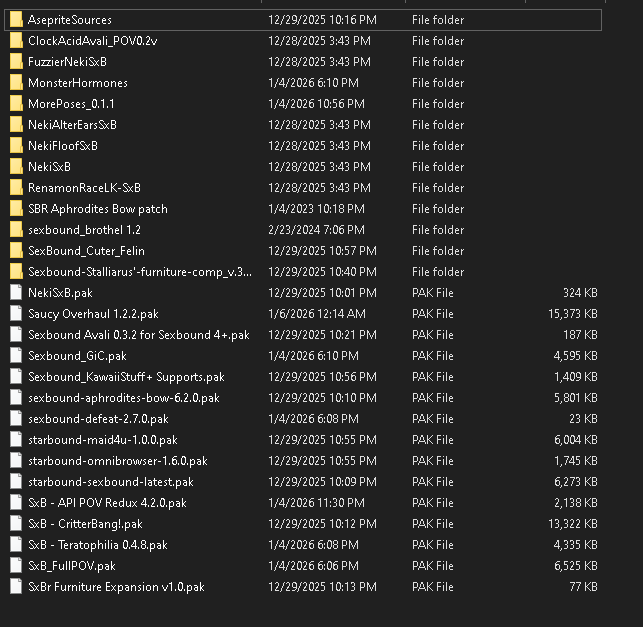Image resolution: width=643 pixels, height=627 pixels.
Task: Click the name SBR Aphrodites Bow patch
Action: (x=98, y=209)
